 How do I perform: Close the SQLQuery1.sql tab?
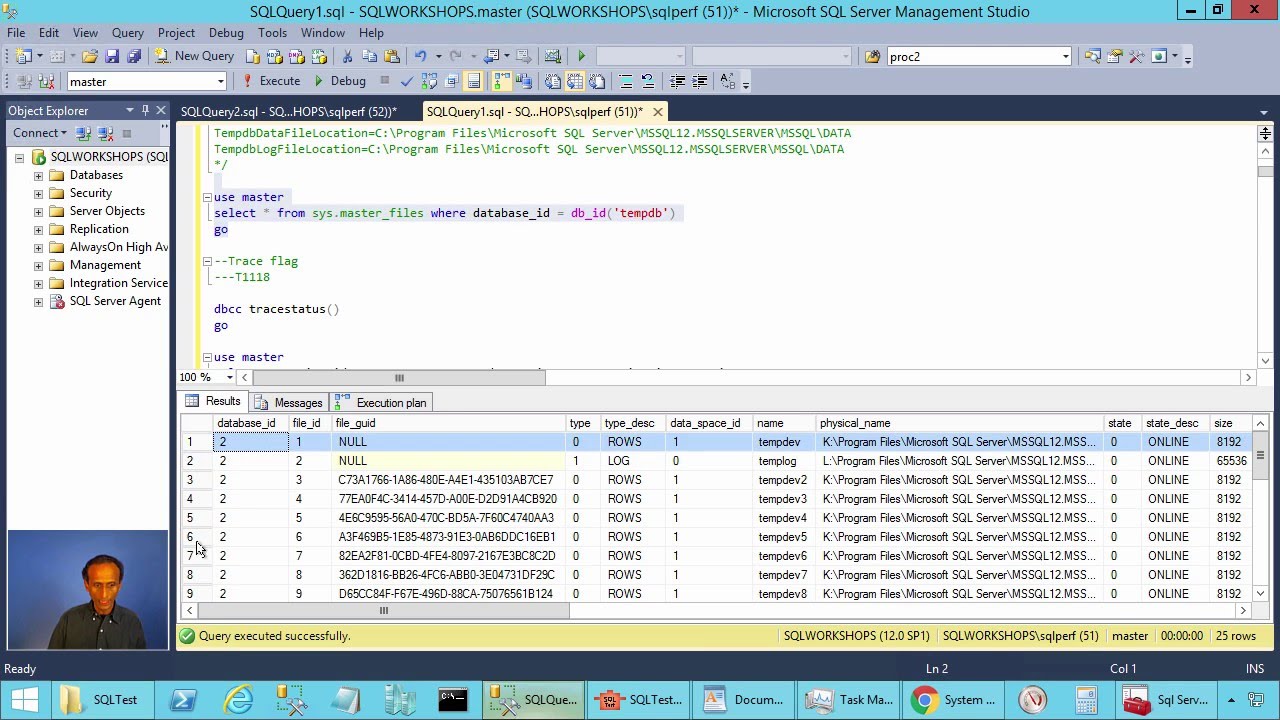(657, 111)
